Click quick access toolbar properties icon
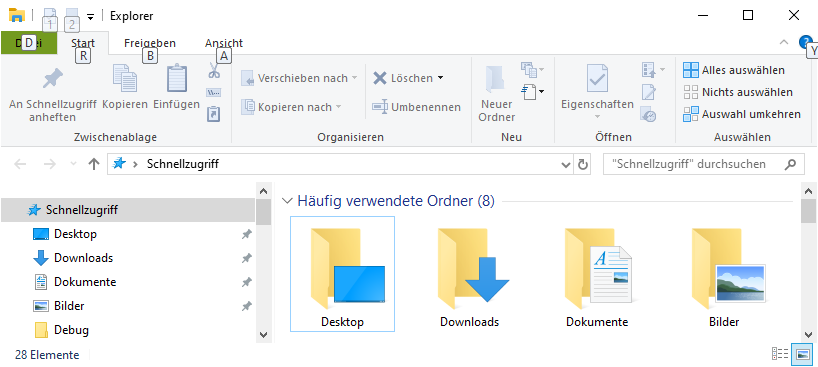 [x=49, y=15]
